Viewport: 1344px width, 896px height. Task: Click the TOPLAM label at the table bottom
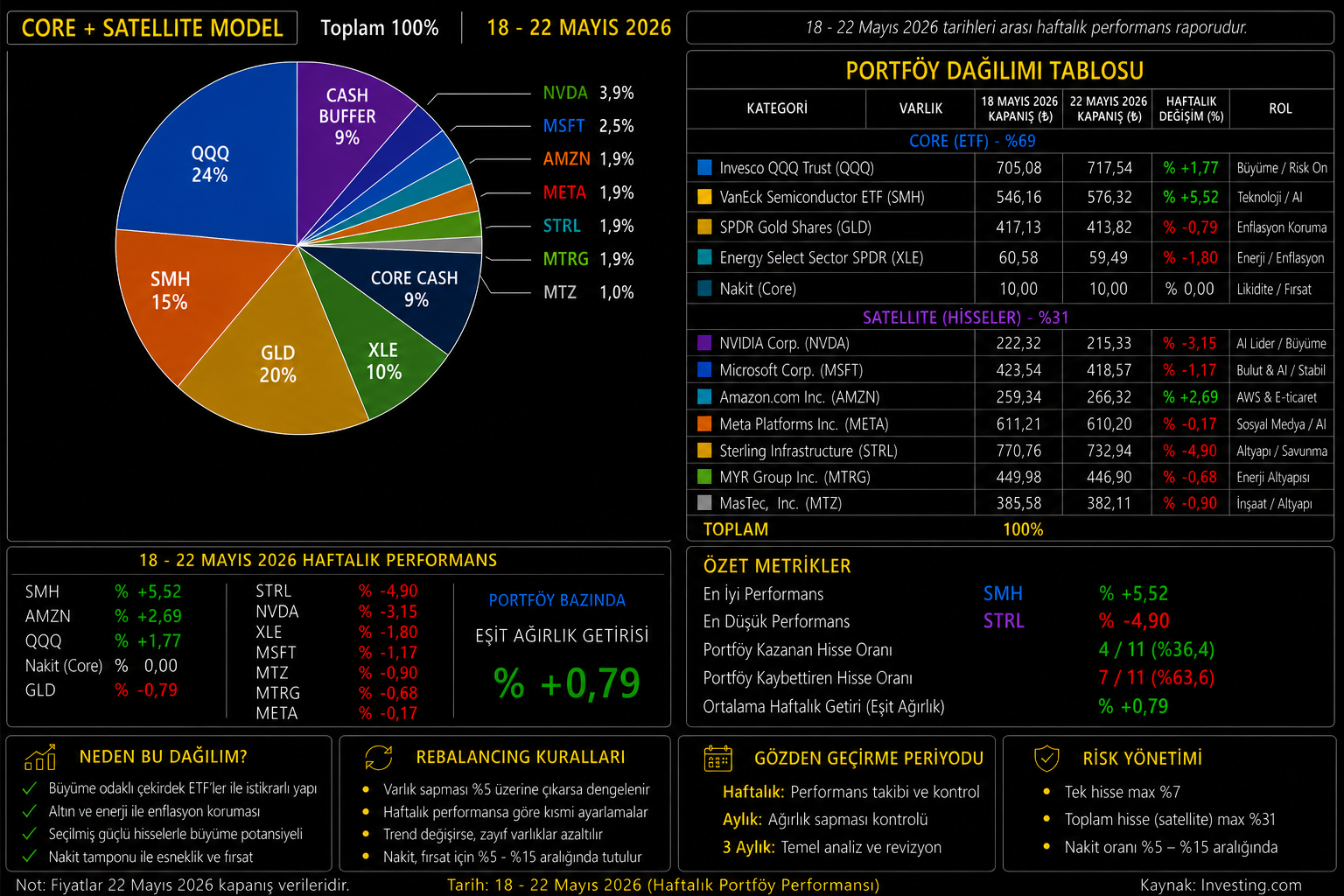point(736,529)
